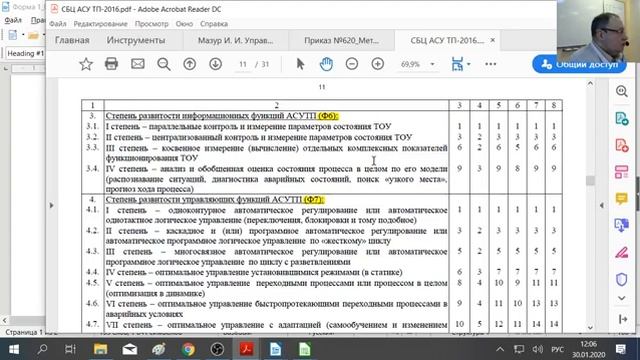Launch Google Chrome from taskbar
The height and width of the screenshot is (360, 640).
[x=188, y=349]
